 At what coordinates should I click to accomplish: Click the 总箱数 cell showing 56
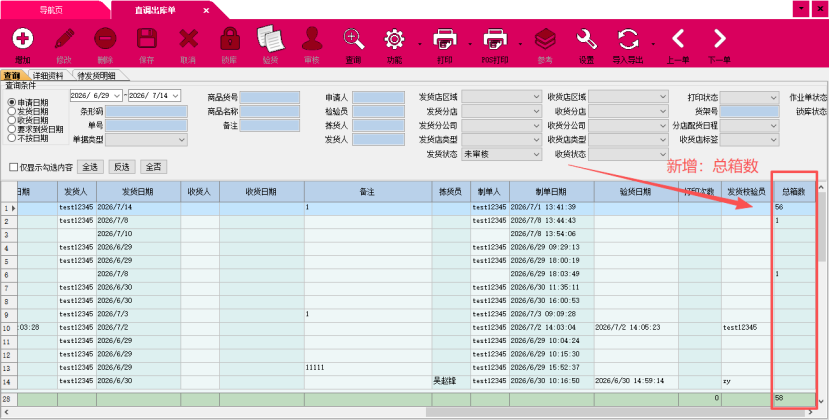click(794, 207)
